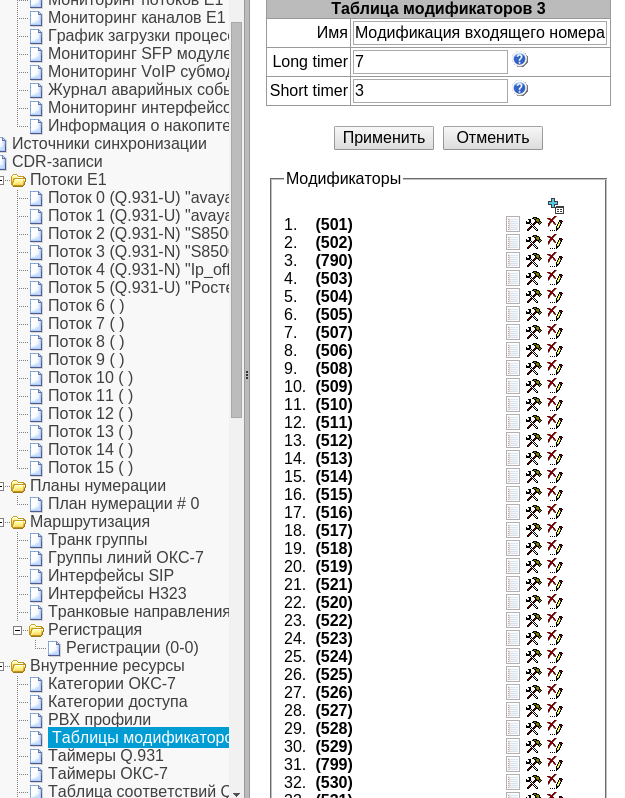Open list sheet icon for modifier (514)
This screenshot has width=625, height=798.
pos(513,476)
